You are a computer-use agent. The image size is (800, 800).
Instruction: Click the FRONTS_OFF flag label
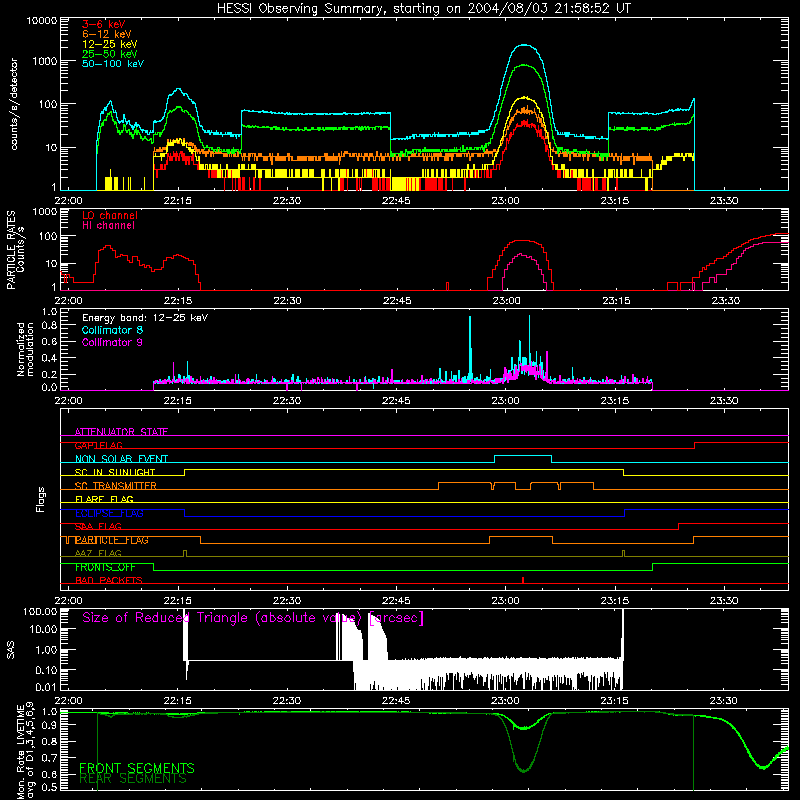point(105,567)
